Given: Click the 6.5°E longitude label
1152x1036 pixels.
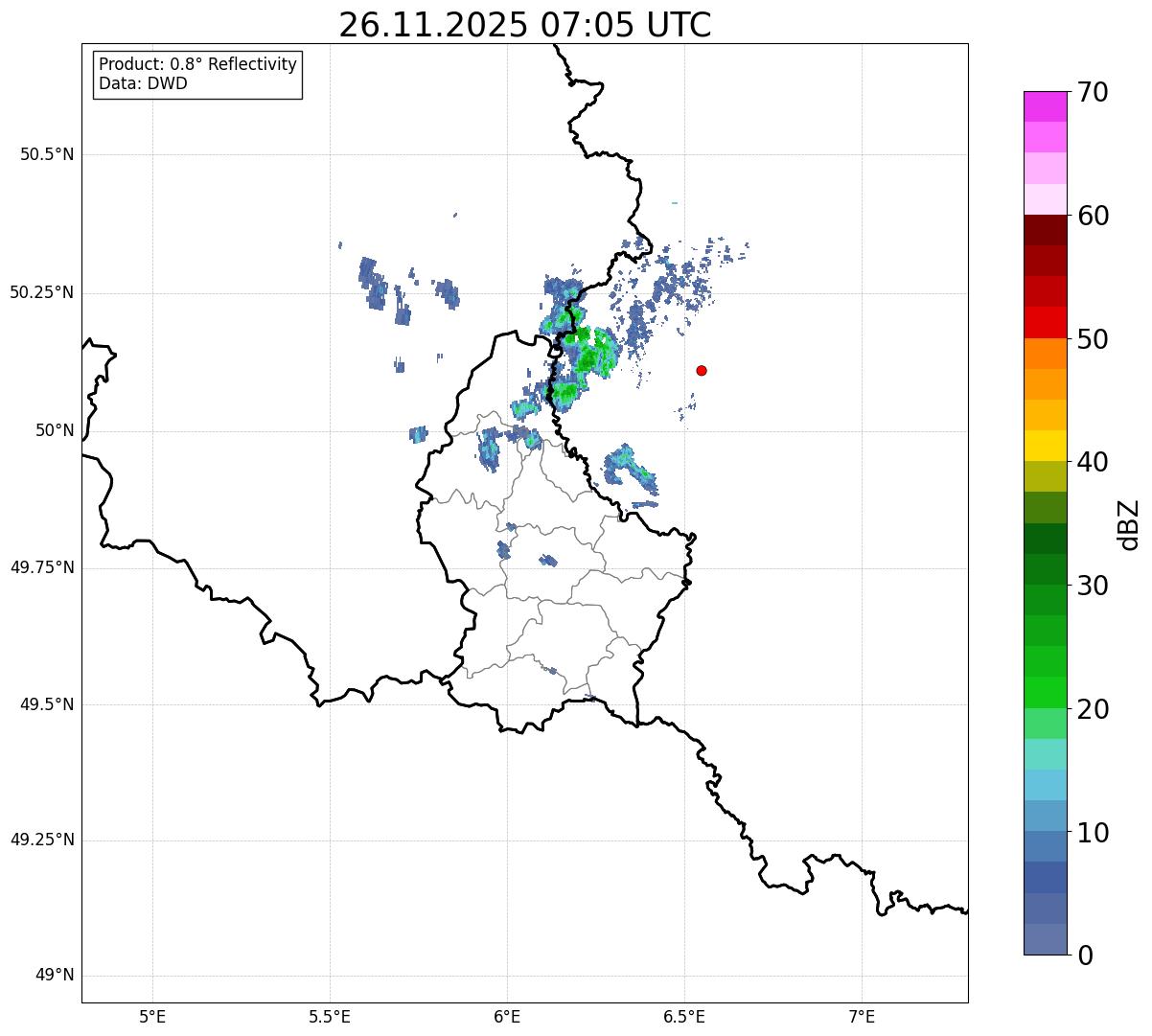Looking at the screenshot, I should pos(684,1016).
